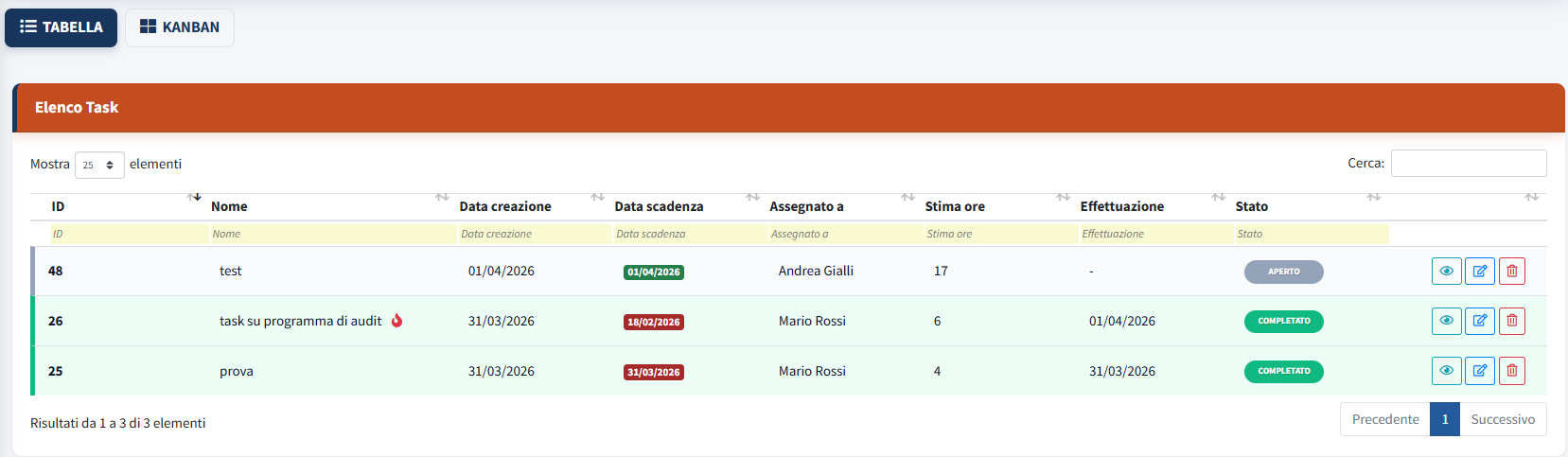
Task: Click the edit icon for task 48
Action: coord(1479,272)
